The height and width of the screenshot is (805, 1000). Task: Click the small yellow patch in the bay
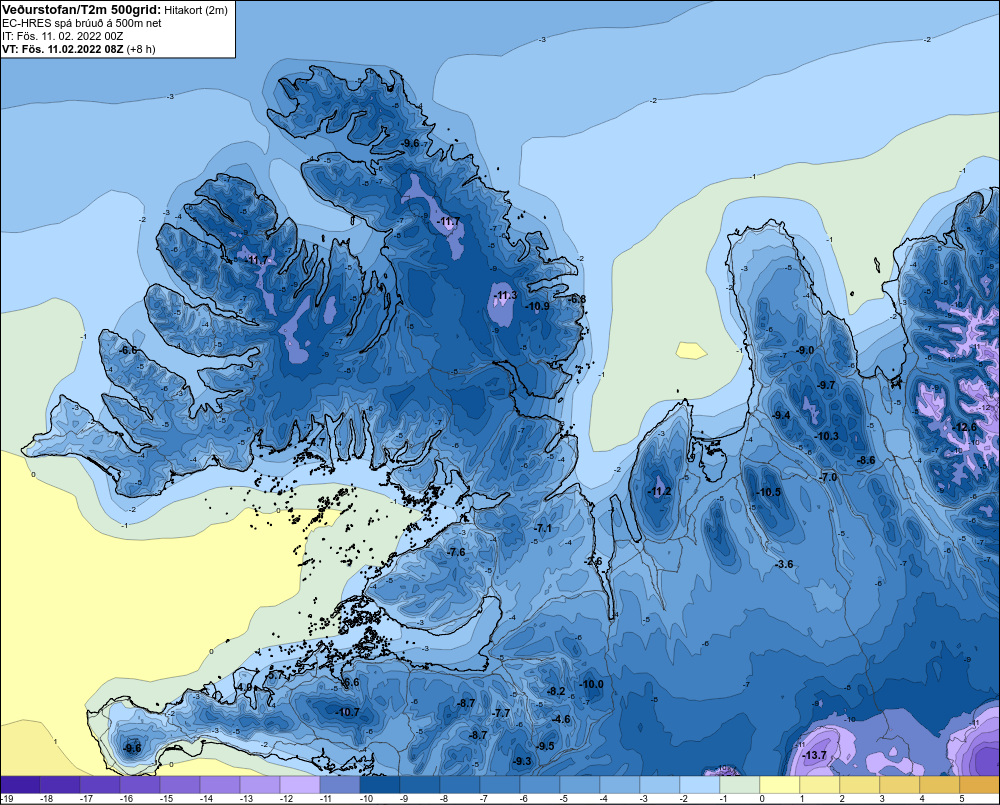[691, 350]
